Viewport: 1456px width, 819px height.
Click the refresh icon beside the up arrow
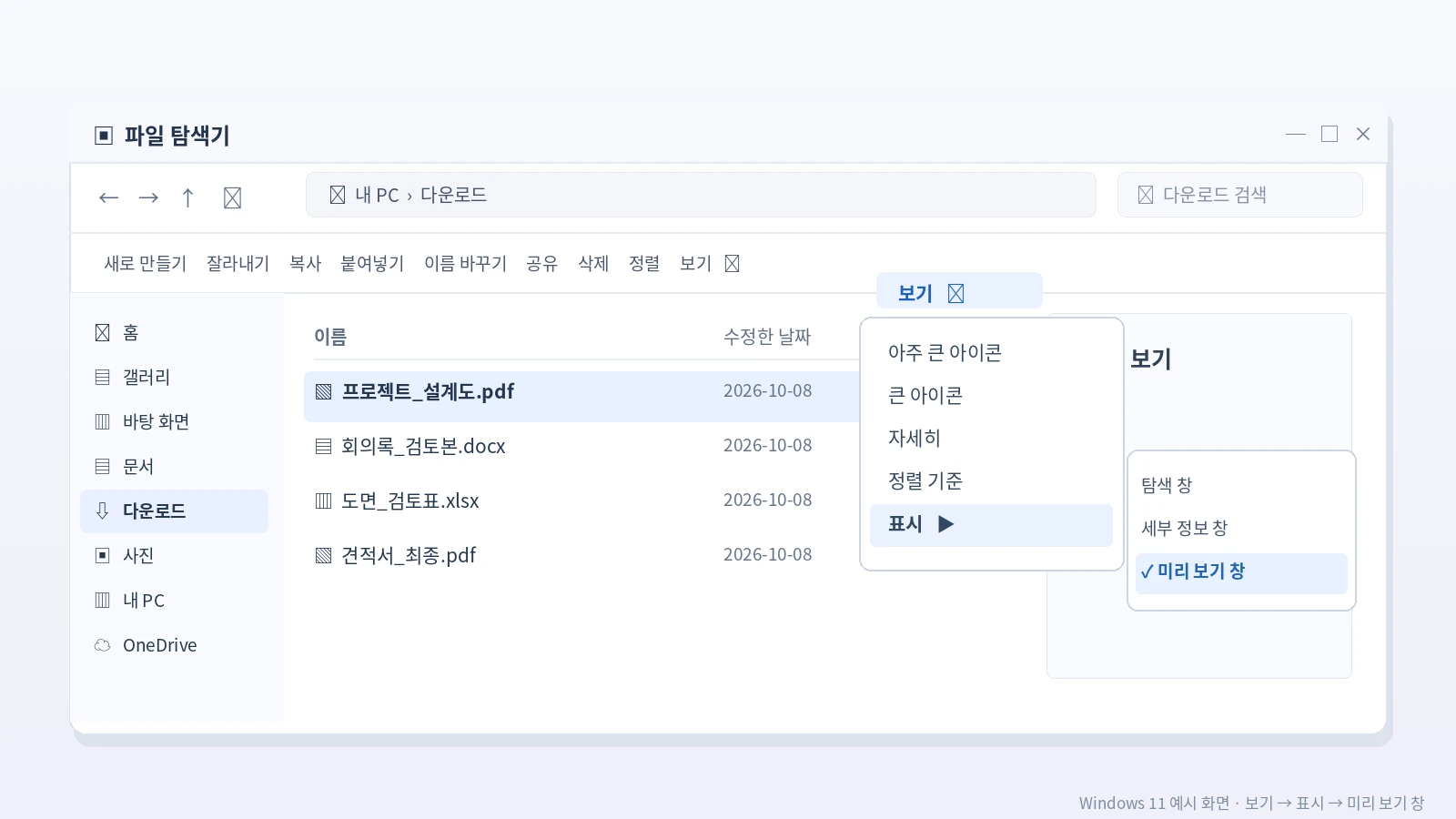pos(232,197)
